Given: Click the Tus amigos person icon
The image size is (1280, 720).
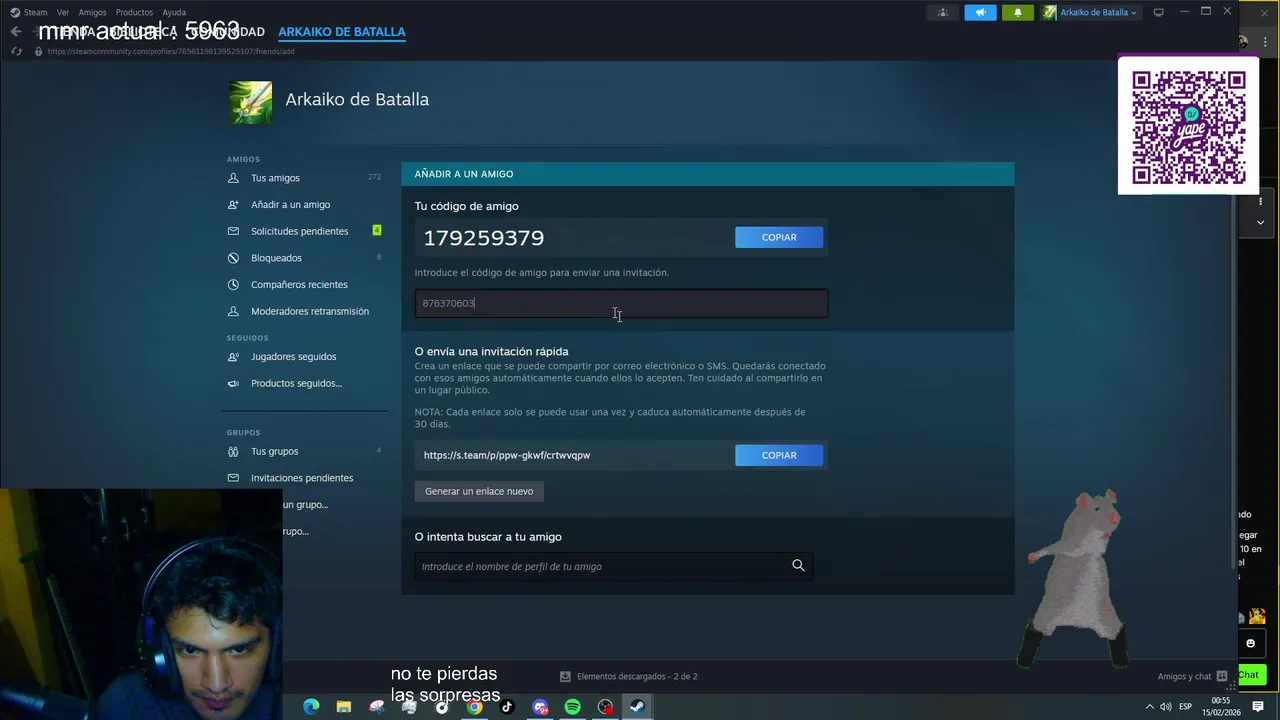Looking at the screenshot, I should tap(233, 178).
